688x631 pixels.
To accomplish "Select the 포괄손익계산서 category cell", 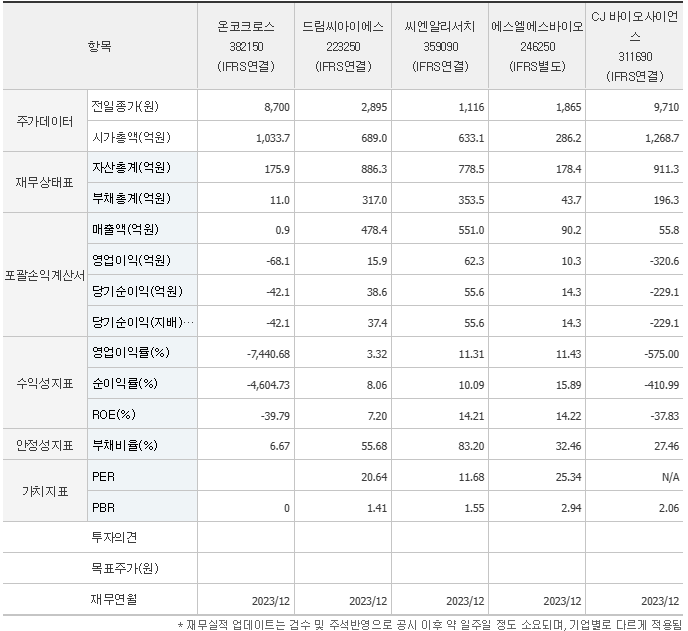I will 45,276.
